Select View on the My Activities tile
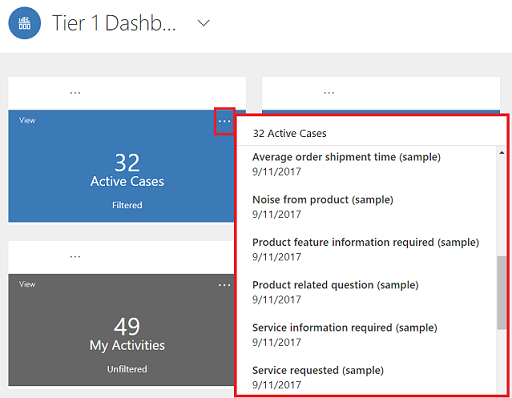 [27, 284]
